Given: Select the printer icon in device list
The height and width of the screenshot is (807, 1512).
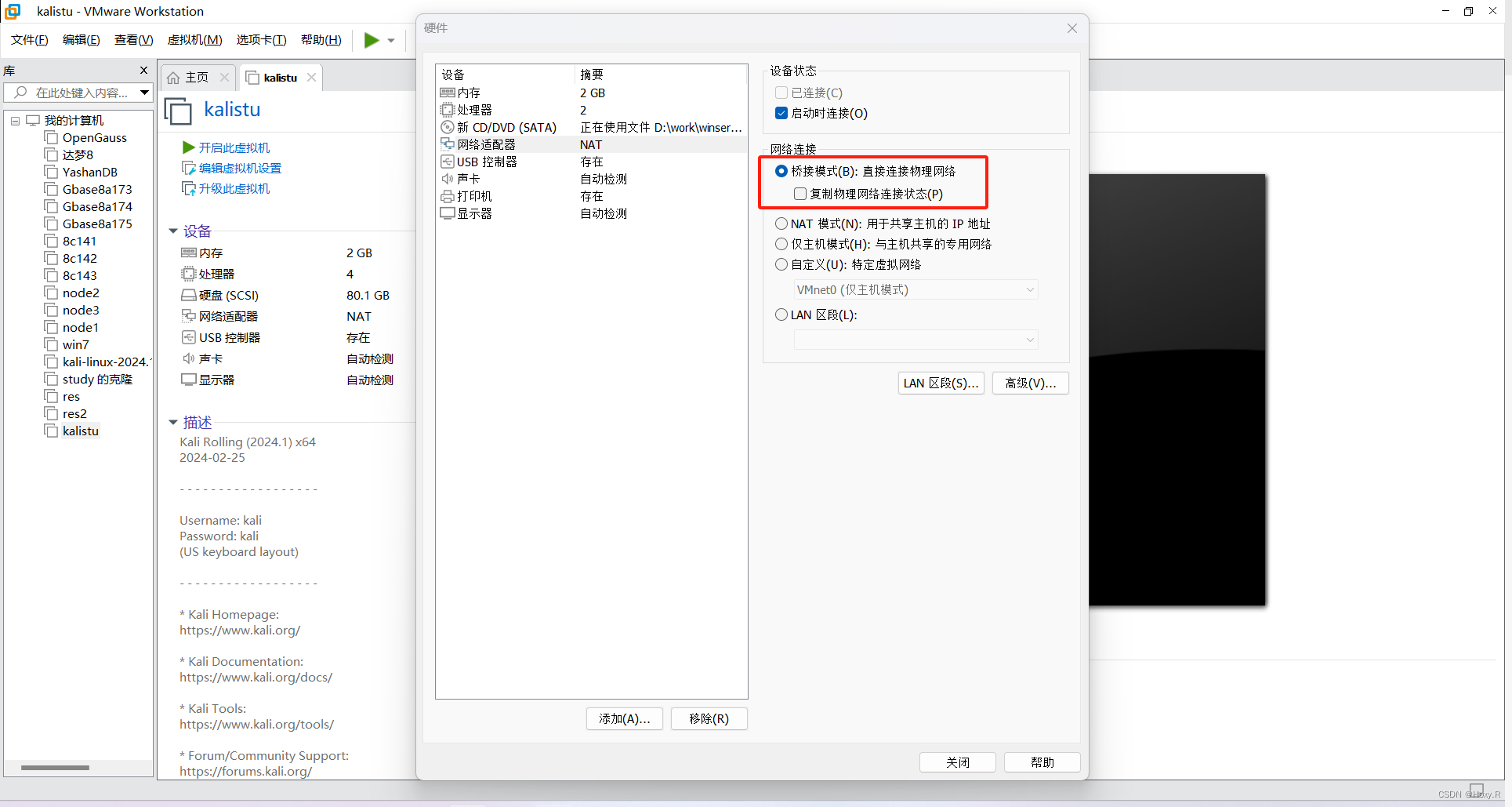Looking at the screenshot, I should click(x=448, y=196).
